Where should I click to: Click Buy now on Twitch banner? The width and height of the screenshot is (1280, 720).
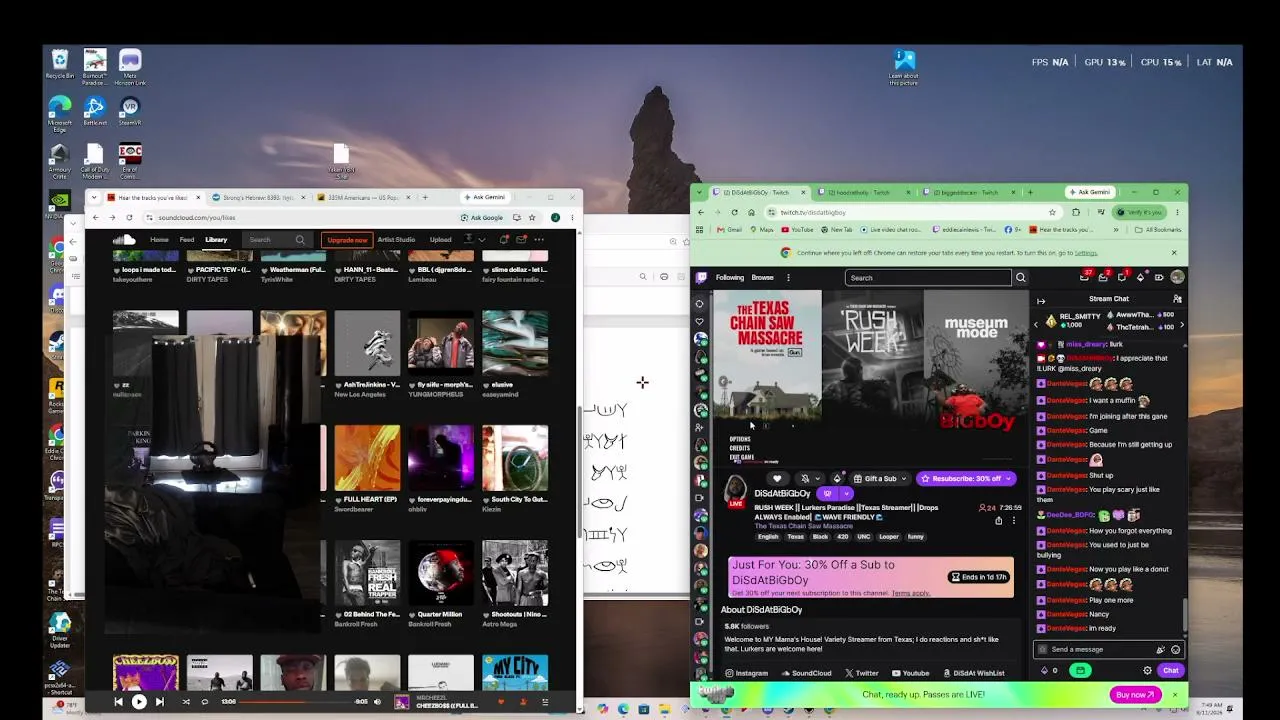point(1135,695)
